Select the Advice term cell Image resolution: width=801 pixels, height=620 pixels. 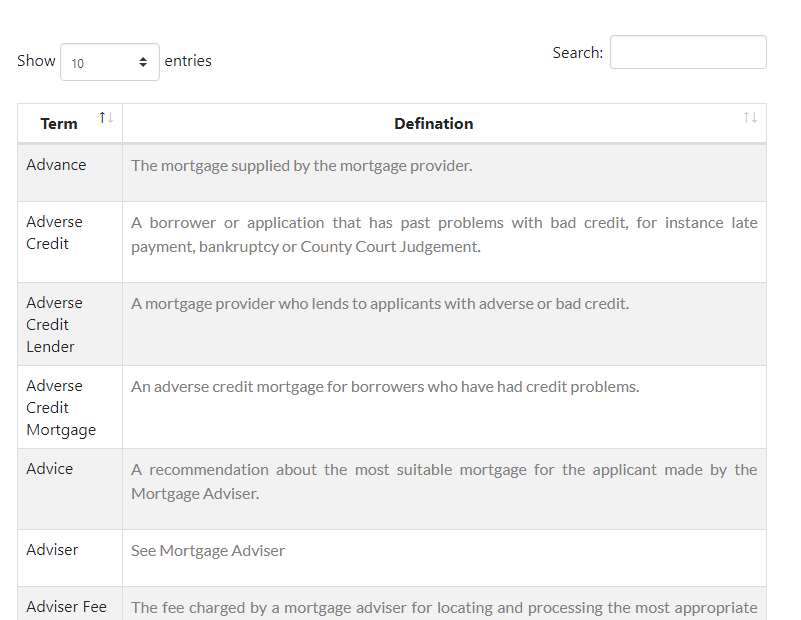click(x=70, y=489)
